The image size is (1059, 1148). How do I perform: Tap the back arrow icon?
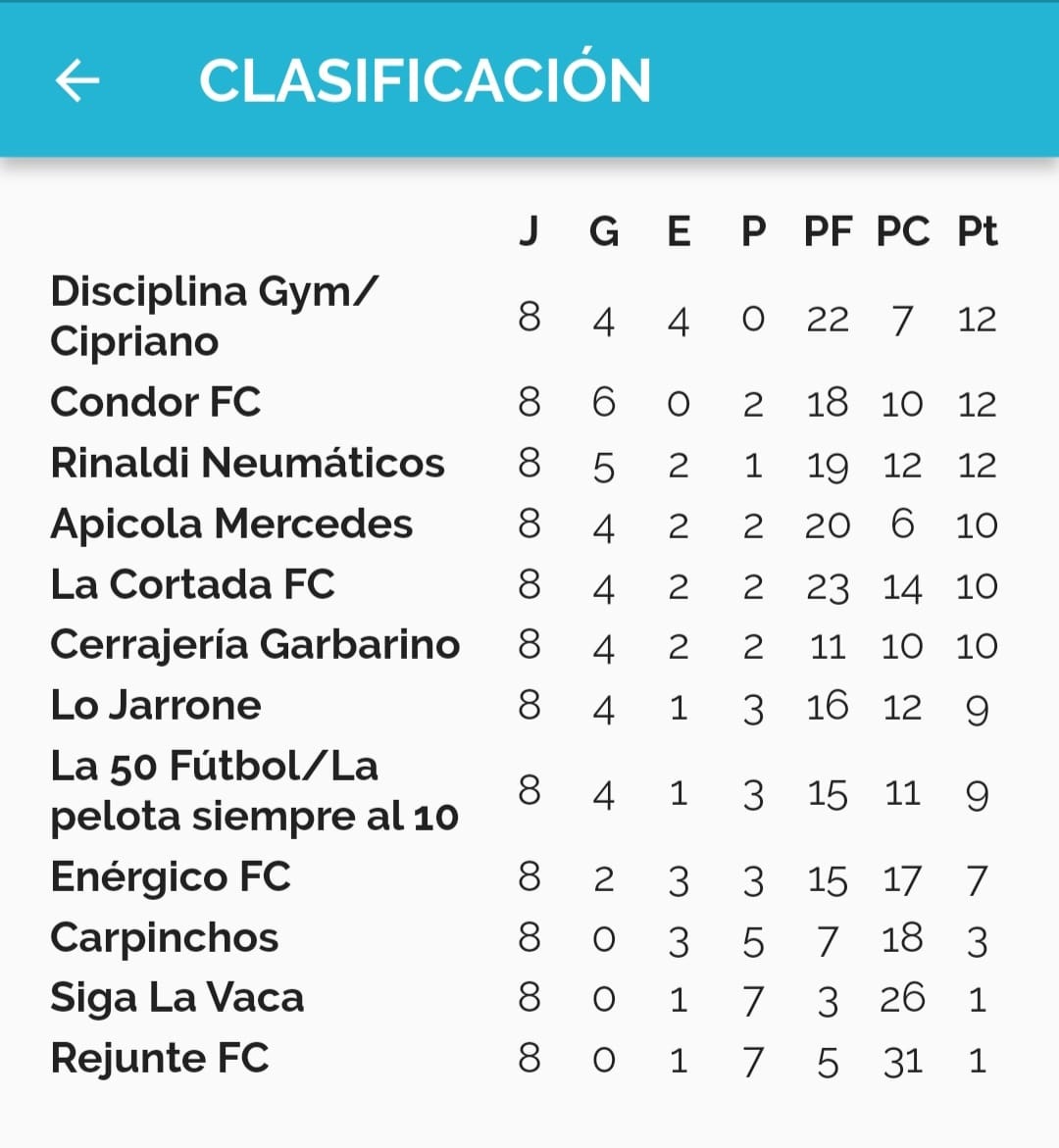77,79
